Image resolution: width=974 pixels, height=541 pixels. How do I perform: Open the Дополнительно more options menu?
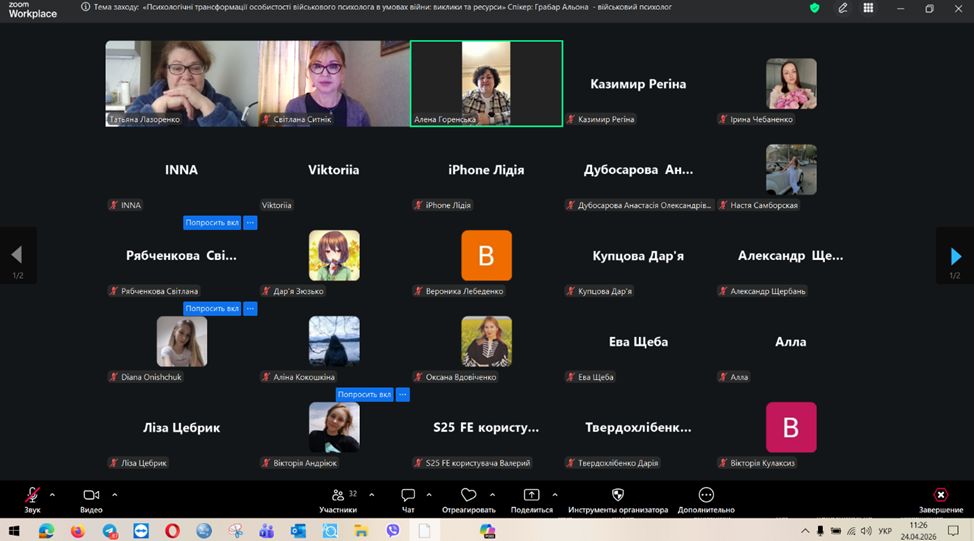706,497
